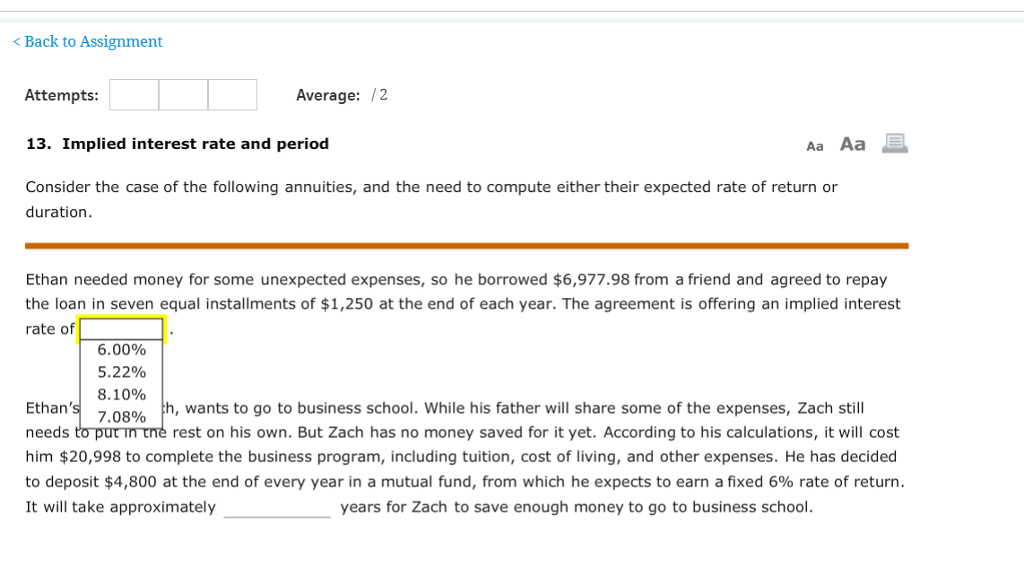Click the first Attempts box

click(135, 95)
